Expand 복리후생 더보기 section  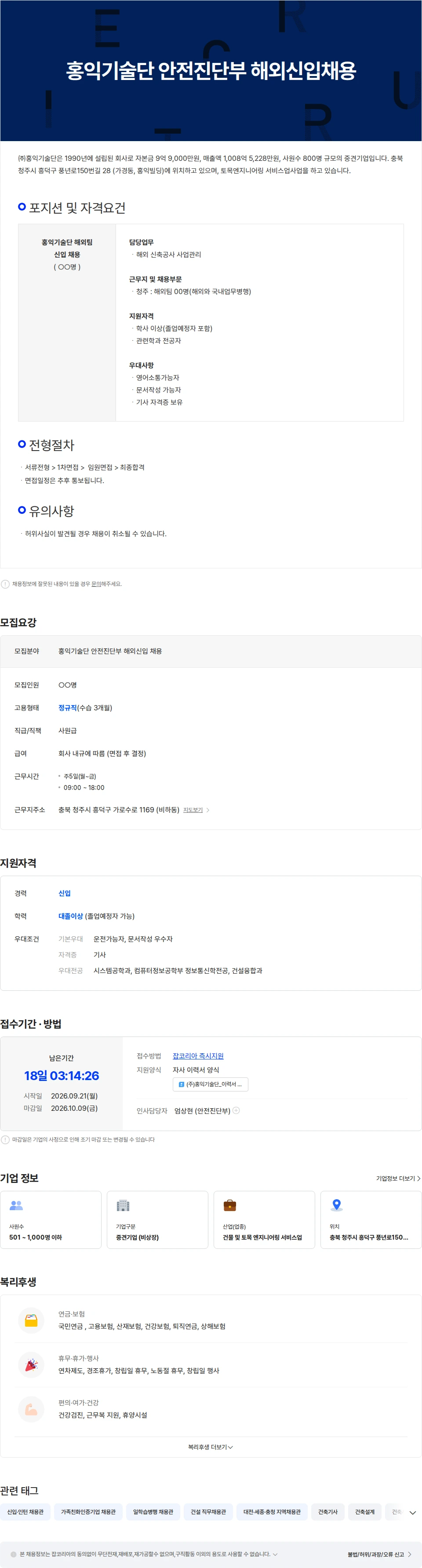[x=211, y=1447]
